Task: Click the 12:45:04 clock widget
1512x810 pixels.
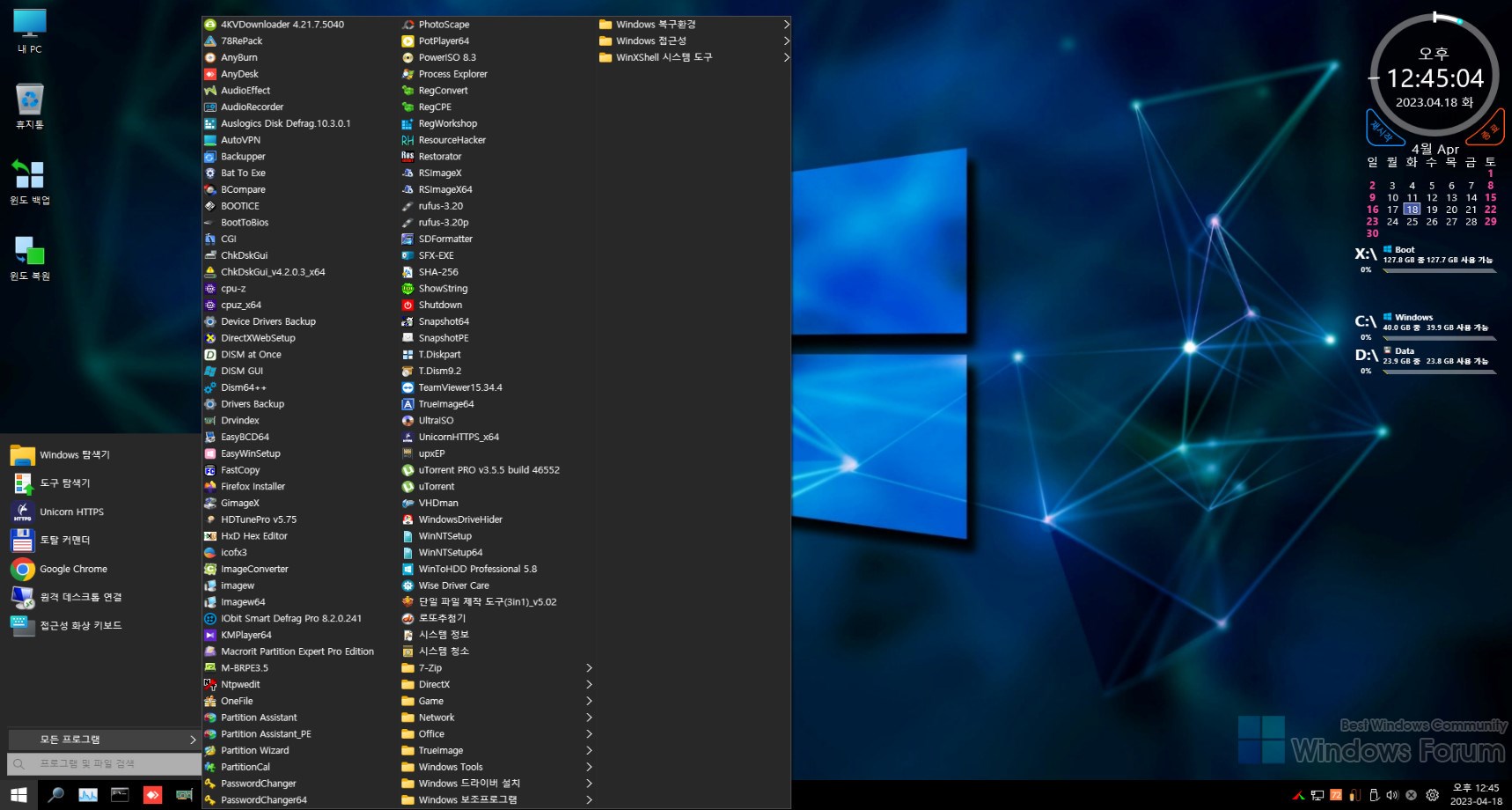Action: pos(1435,78)
